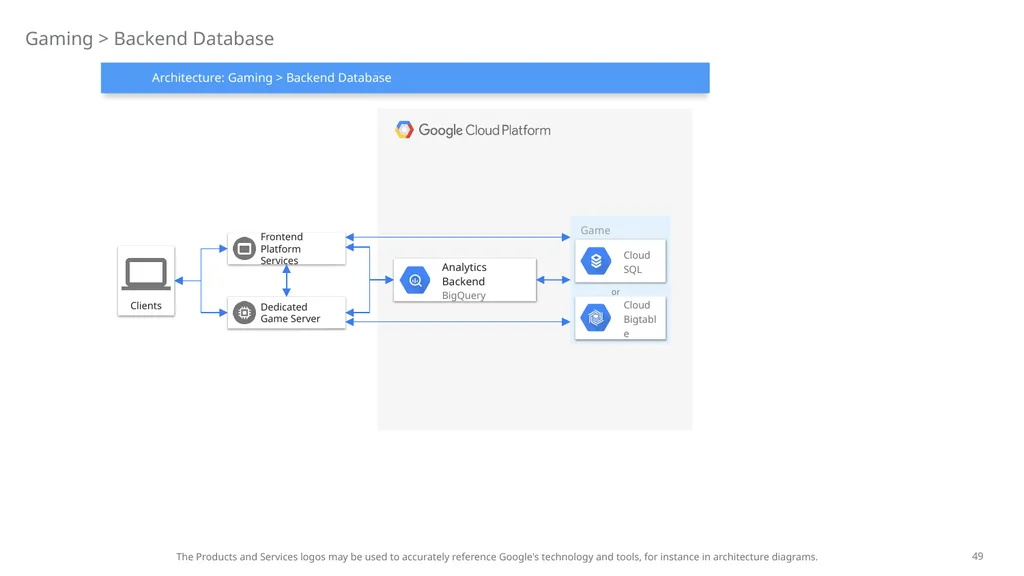The width and height of the screenshot is (1024, 576).
Task: Select the Frontend Platform Services icon
Action: [x=244, y=249]
